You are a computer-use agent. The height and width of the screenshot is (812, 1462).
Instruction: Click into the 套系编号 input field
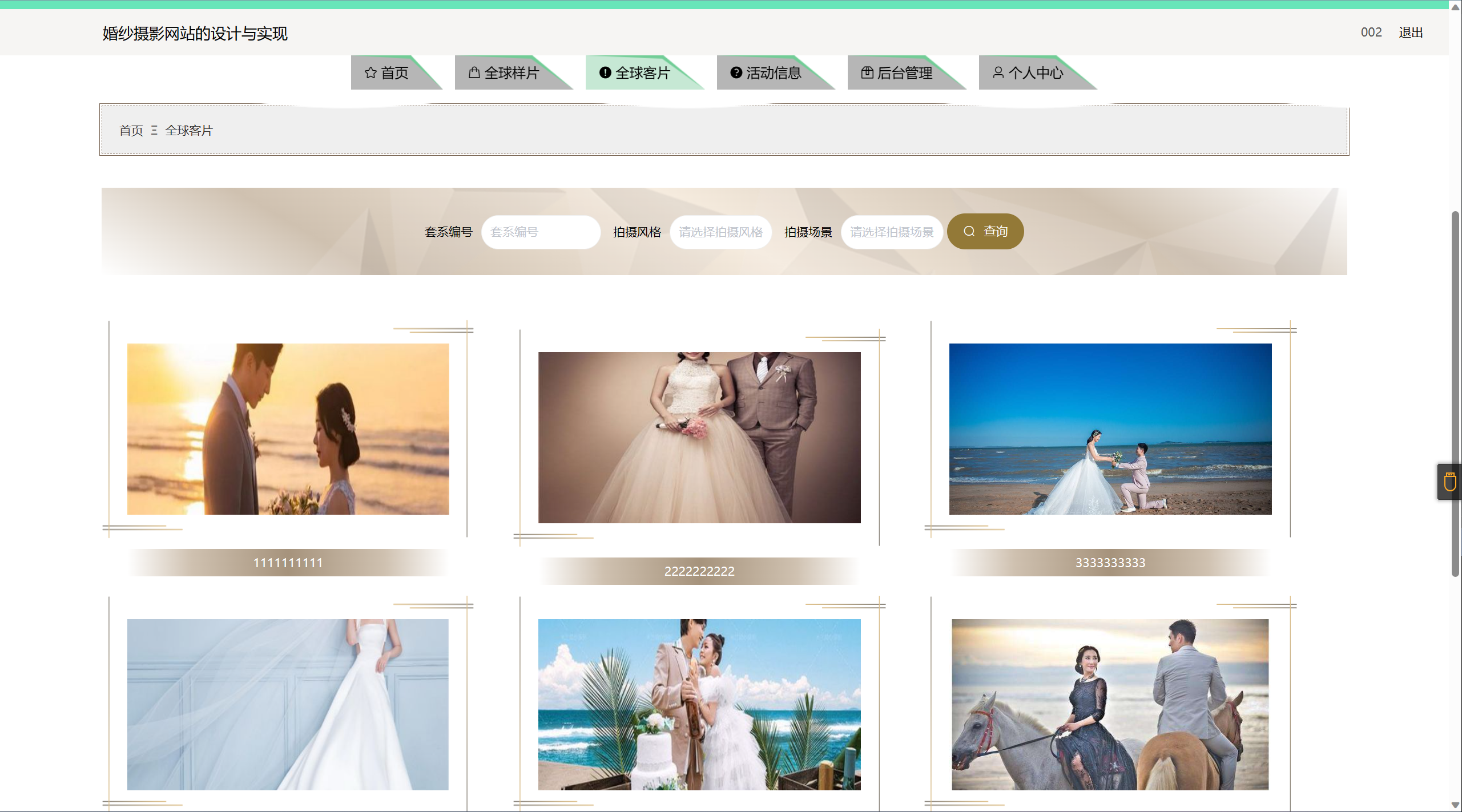coord(540,232)
